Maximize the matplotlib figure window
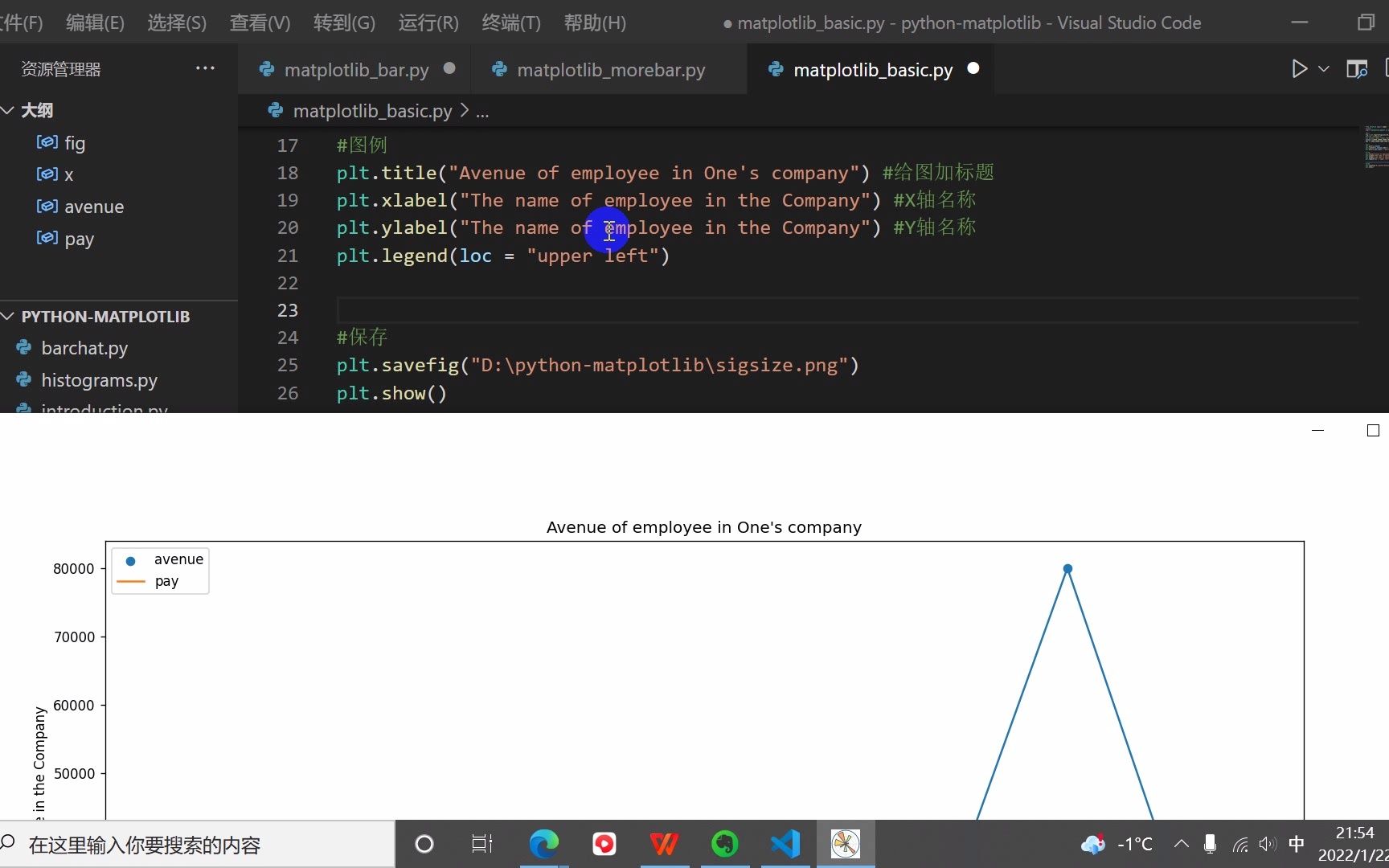 coord(1373,431)
